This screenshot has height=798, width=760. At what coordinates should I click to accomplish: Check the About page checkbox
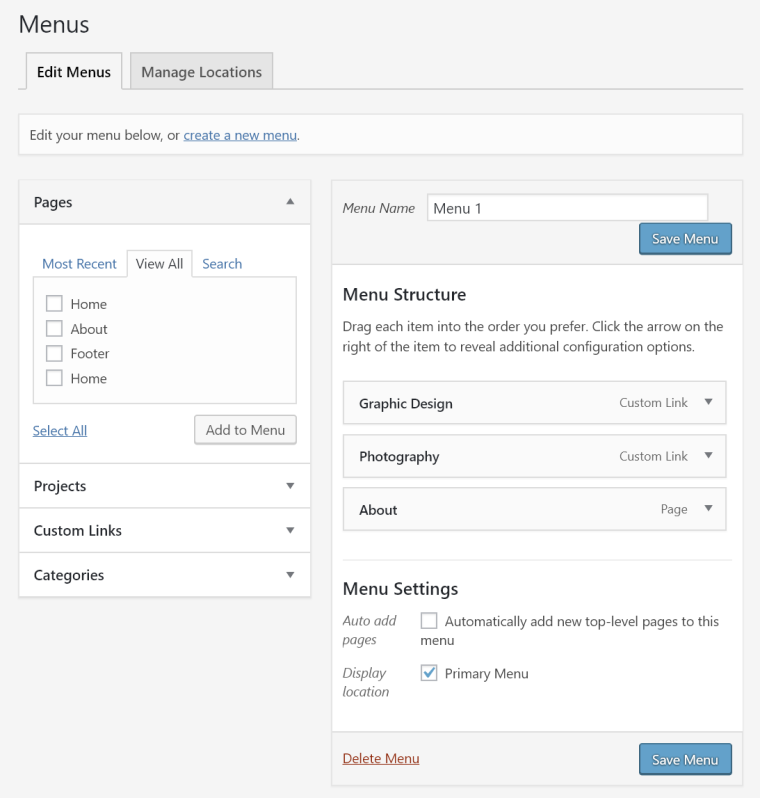point(54,329)
